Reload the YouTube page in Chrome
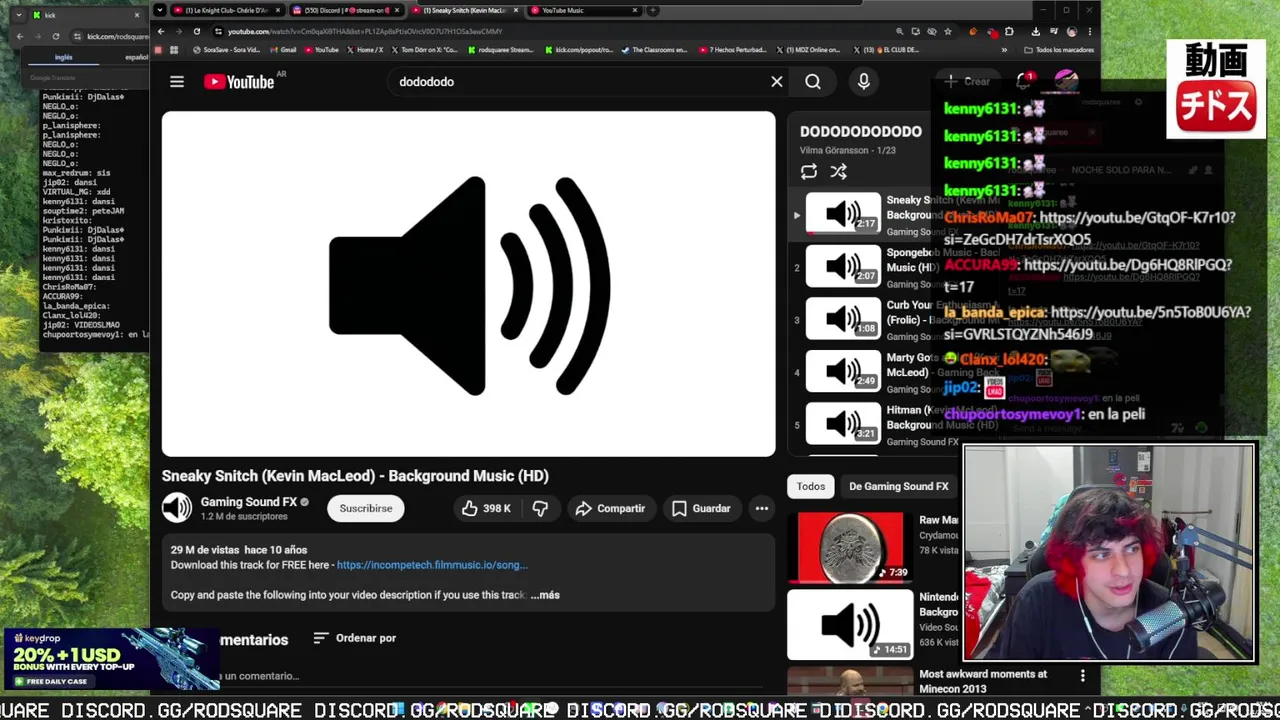Viewport: 1280px width, 720px height. [x=197, y=31]
